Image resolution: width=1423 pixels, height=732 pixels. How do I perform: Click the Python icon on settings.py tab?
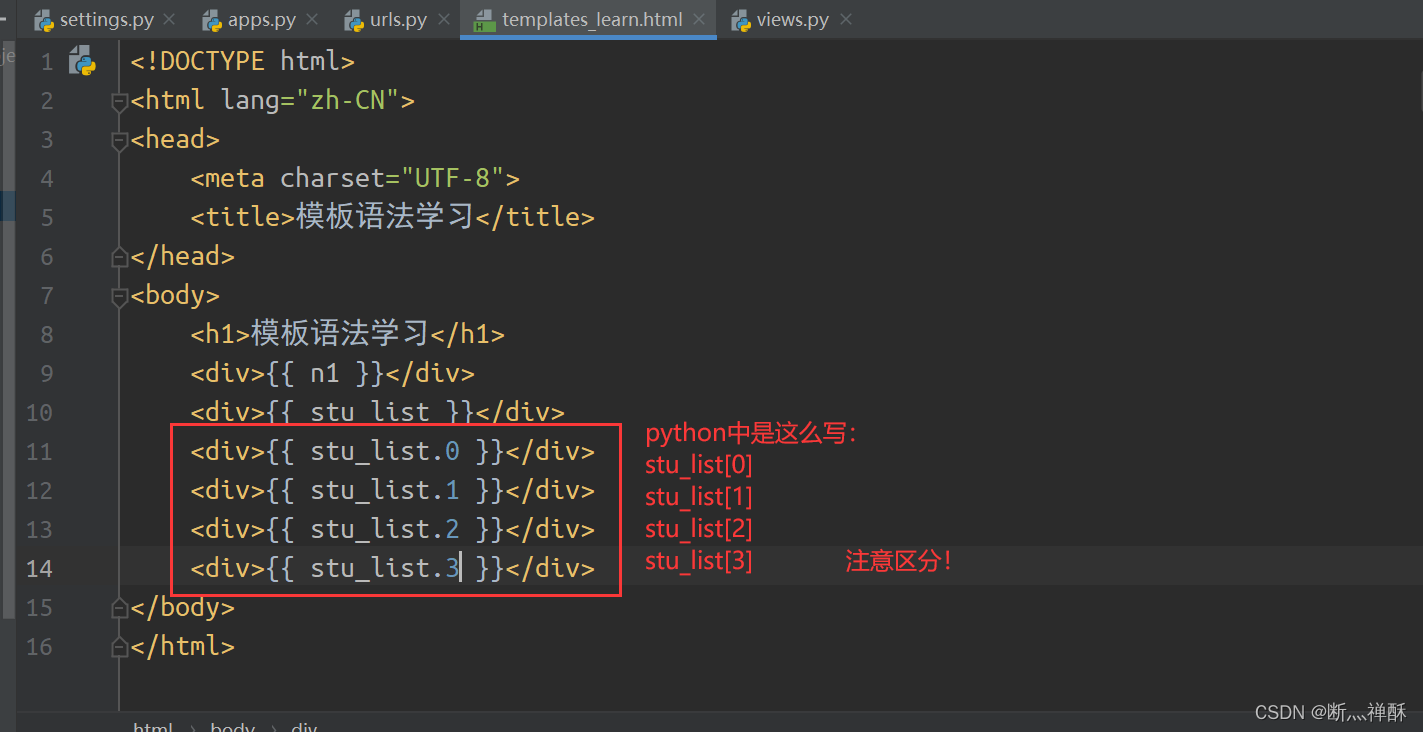44,20
